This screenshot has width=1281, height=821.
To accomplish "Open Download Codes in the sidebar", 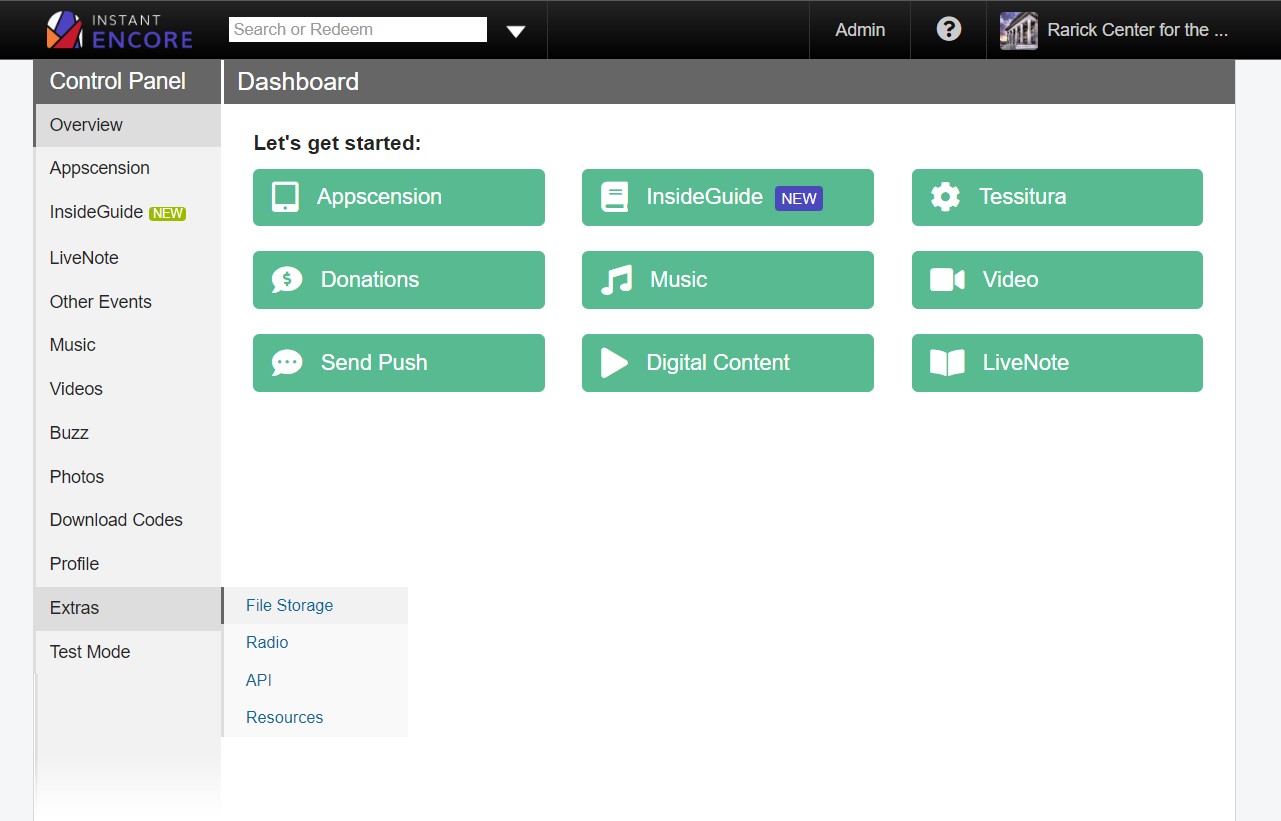I will click(x=128, y=520).
